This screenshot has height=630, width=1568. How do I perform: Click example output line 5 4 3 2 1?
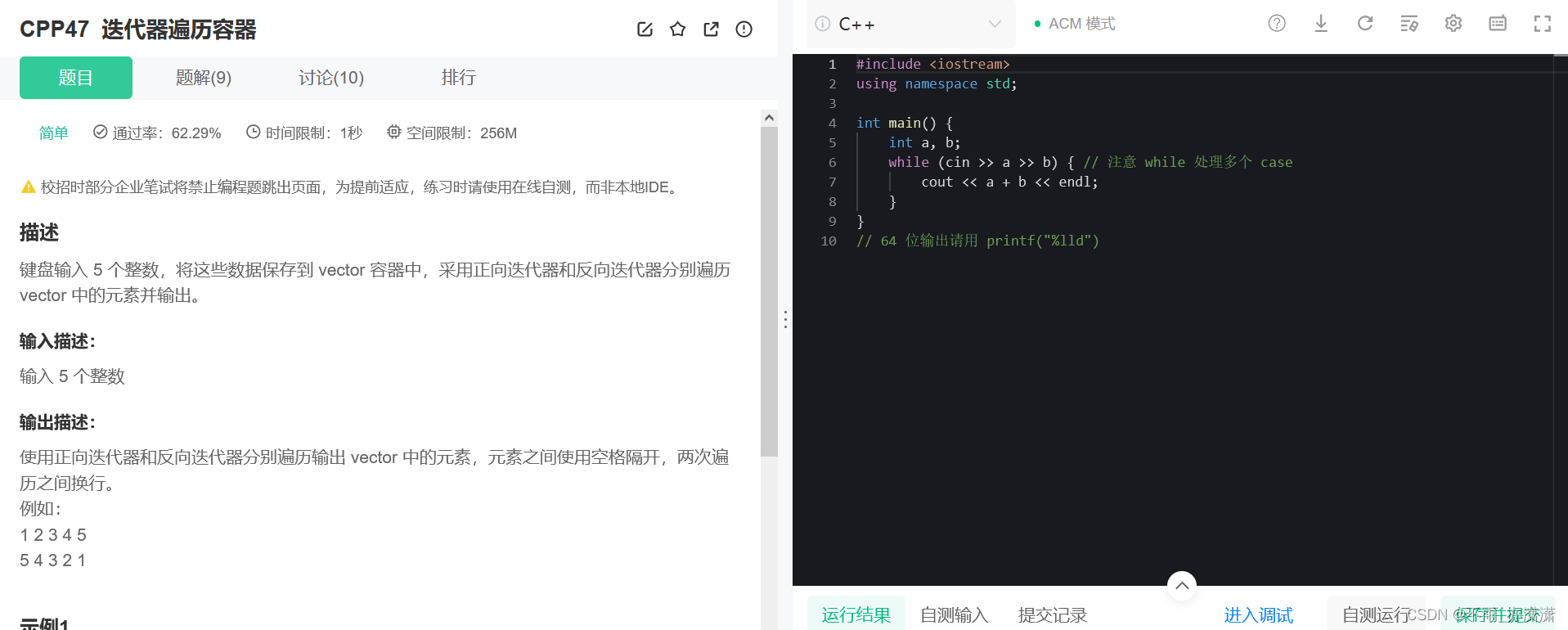coord(53,560)
